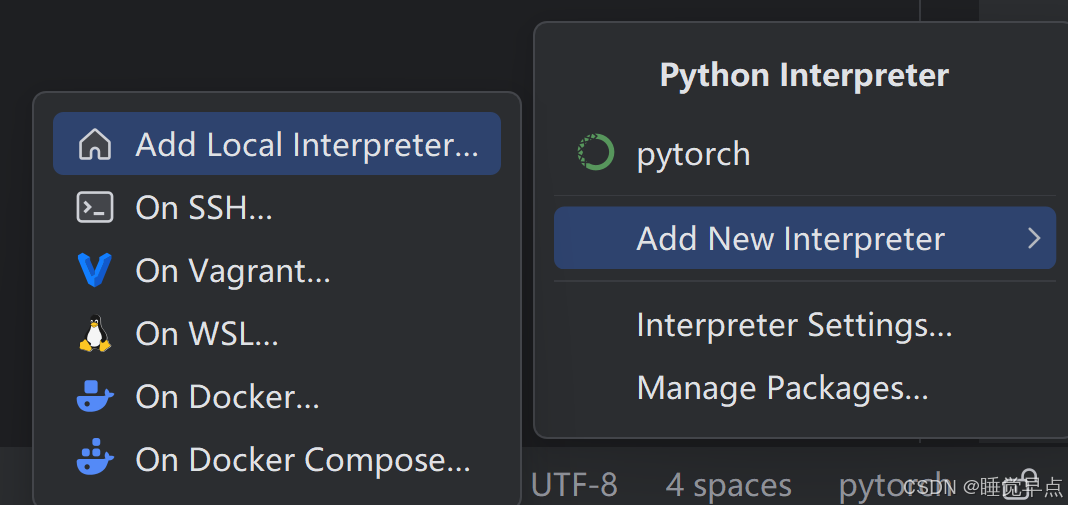1068x505 pixels.
Task: Open the UTF-8 file encoding selector
Action: coord(574,486)
